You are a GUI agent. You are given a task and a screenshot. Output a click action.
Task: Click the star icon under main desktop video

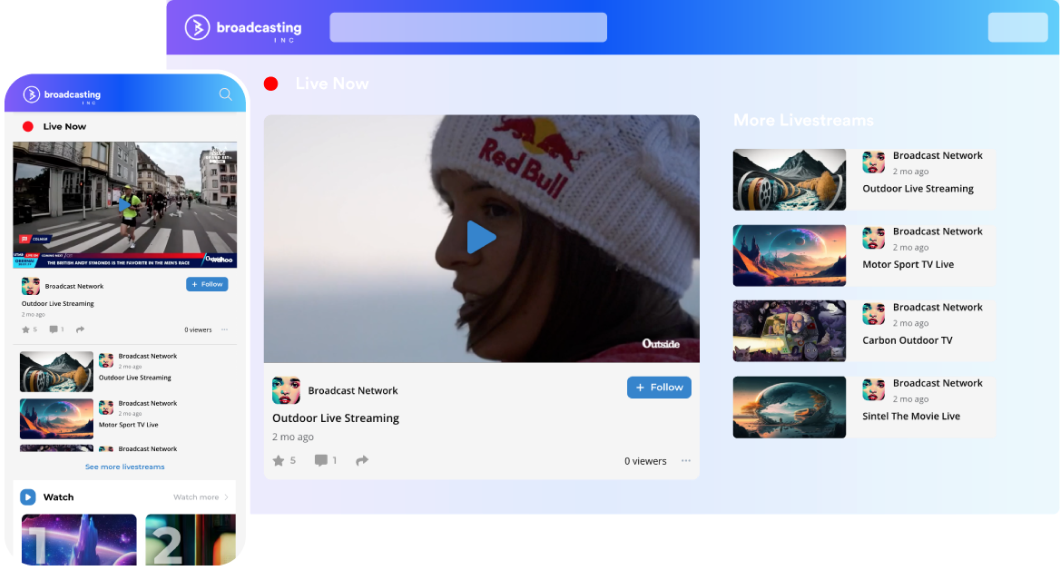point(278,460)
